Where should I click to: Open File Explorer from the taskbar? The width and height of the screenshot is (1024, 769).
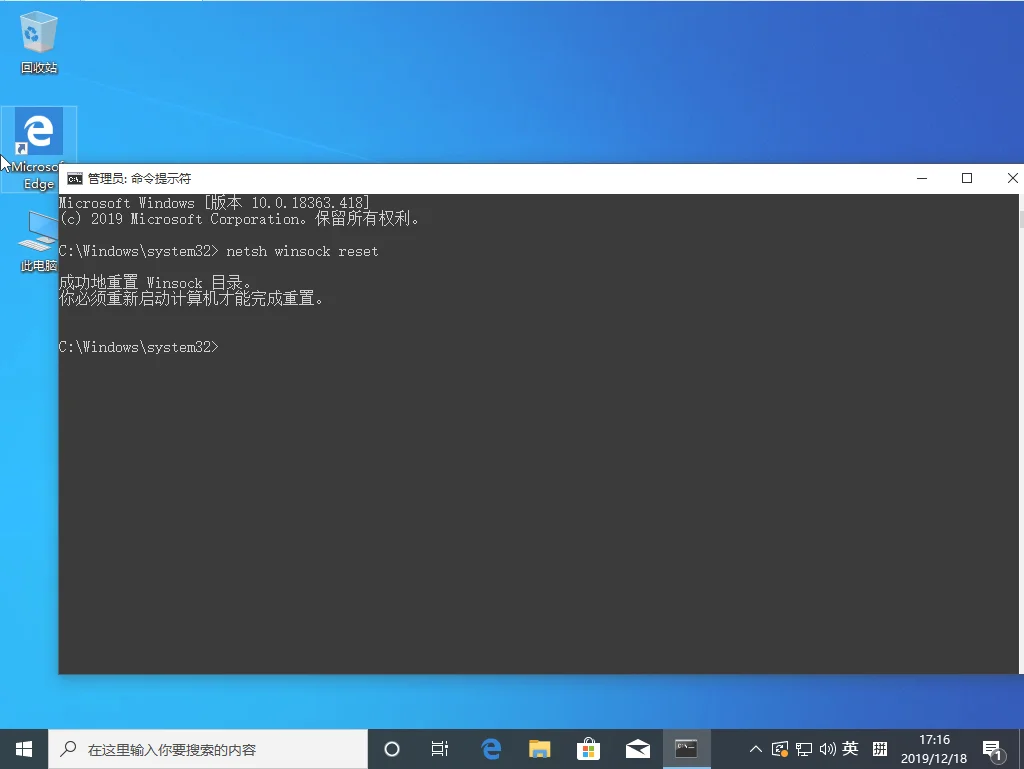[539, 749]
